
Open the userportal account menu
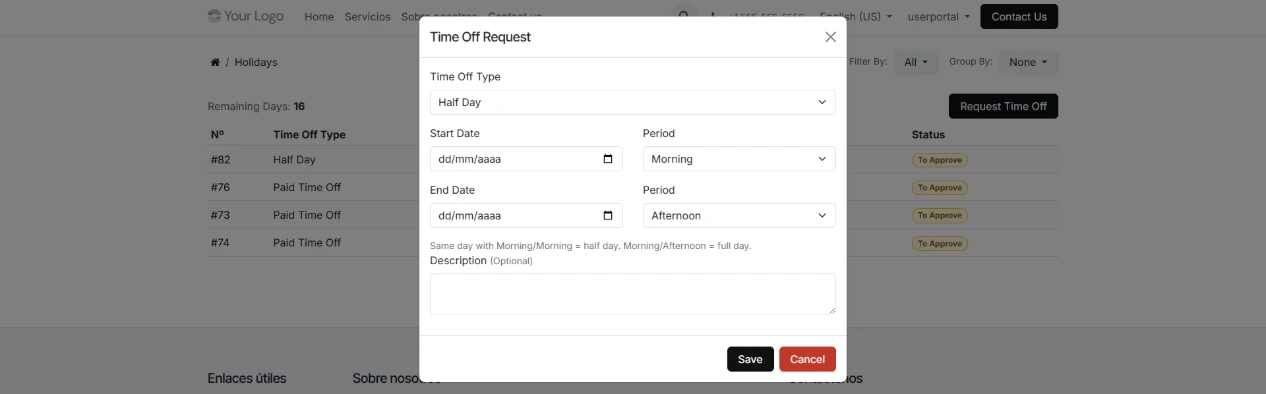(938, 17)
